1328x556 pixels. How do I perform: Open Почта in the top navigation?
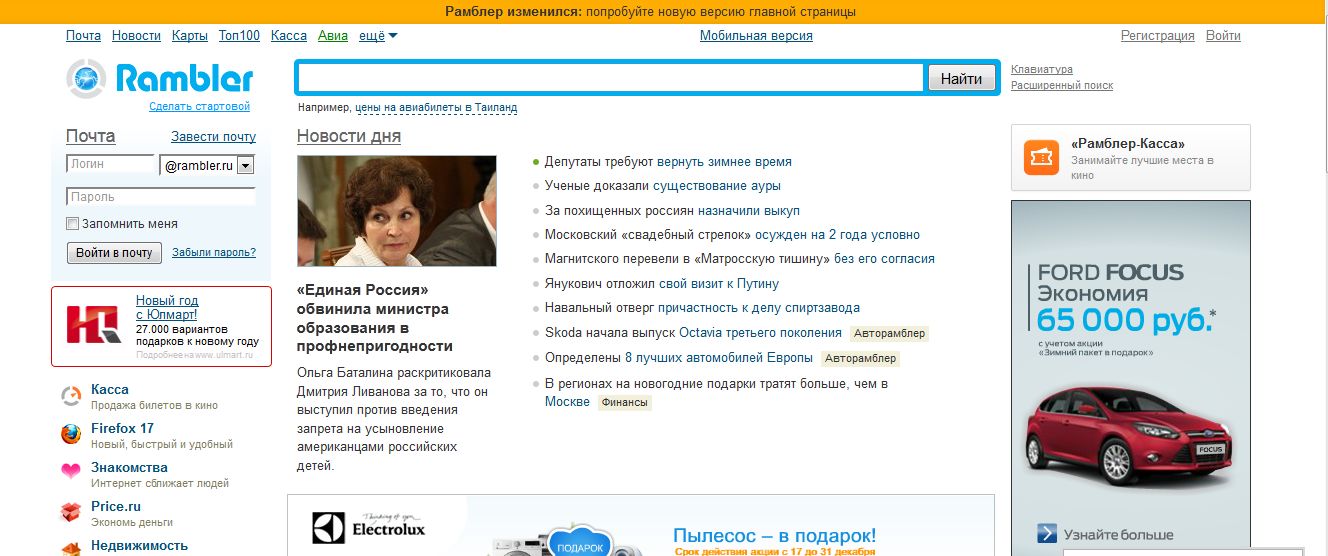point(83,36)
